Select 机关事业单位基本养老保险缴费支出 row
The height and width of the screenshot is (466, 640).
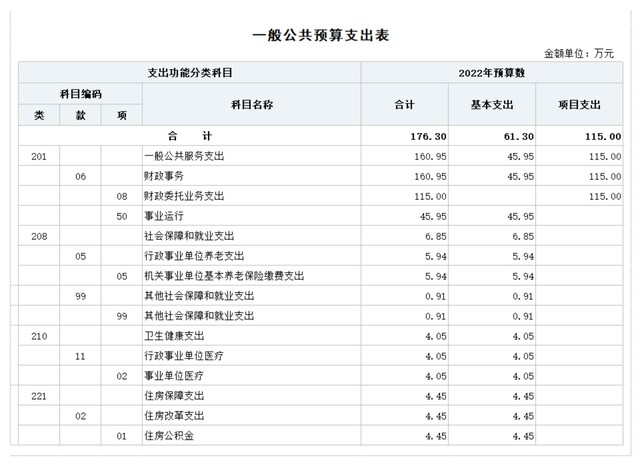(x=224, y=276)
